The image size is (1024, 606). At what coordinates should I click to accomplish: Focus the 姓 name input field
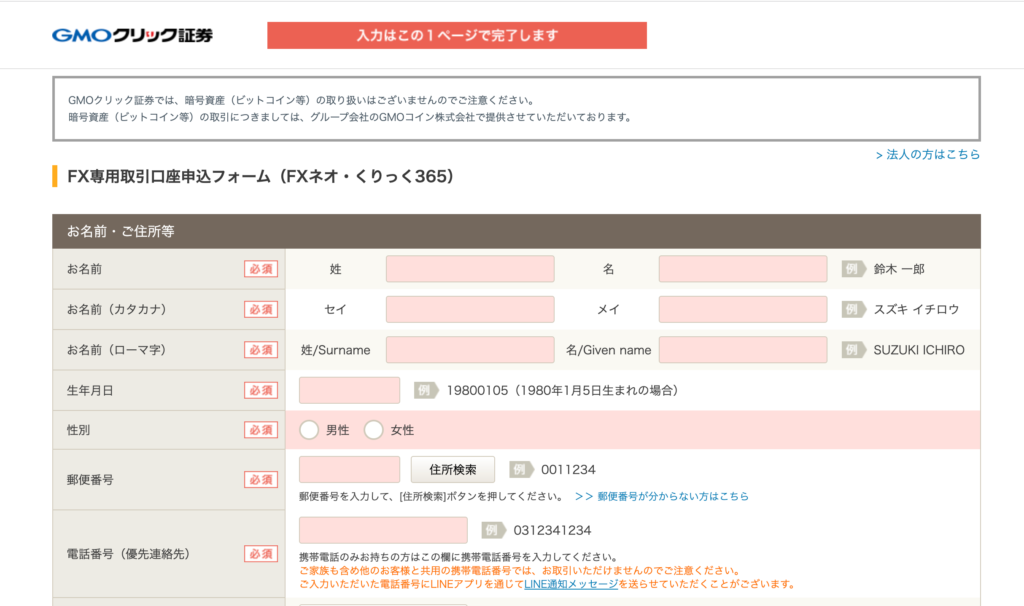click(470, 269)
